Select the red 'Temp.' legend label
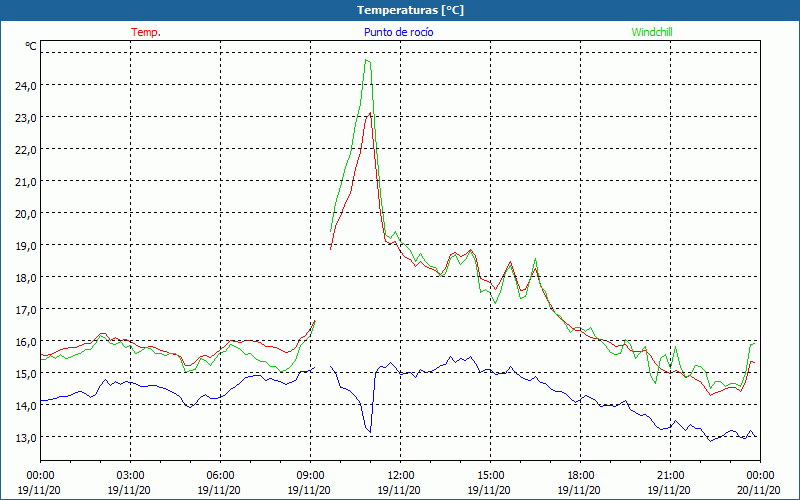The height and width of the screenshot is (500, 800). point(146,32)
